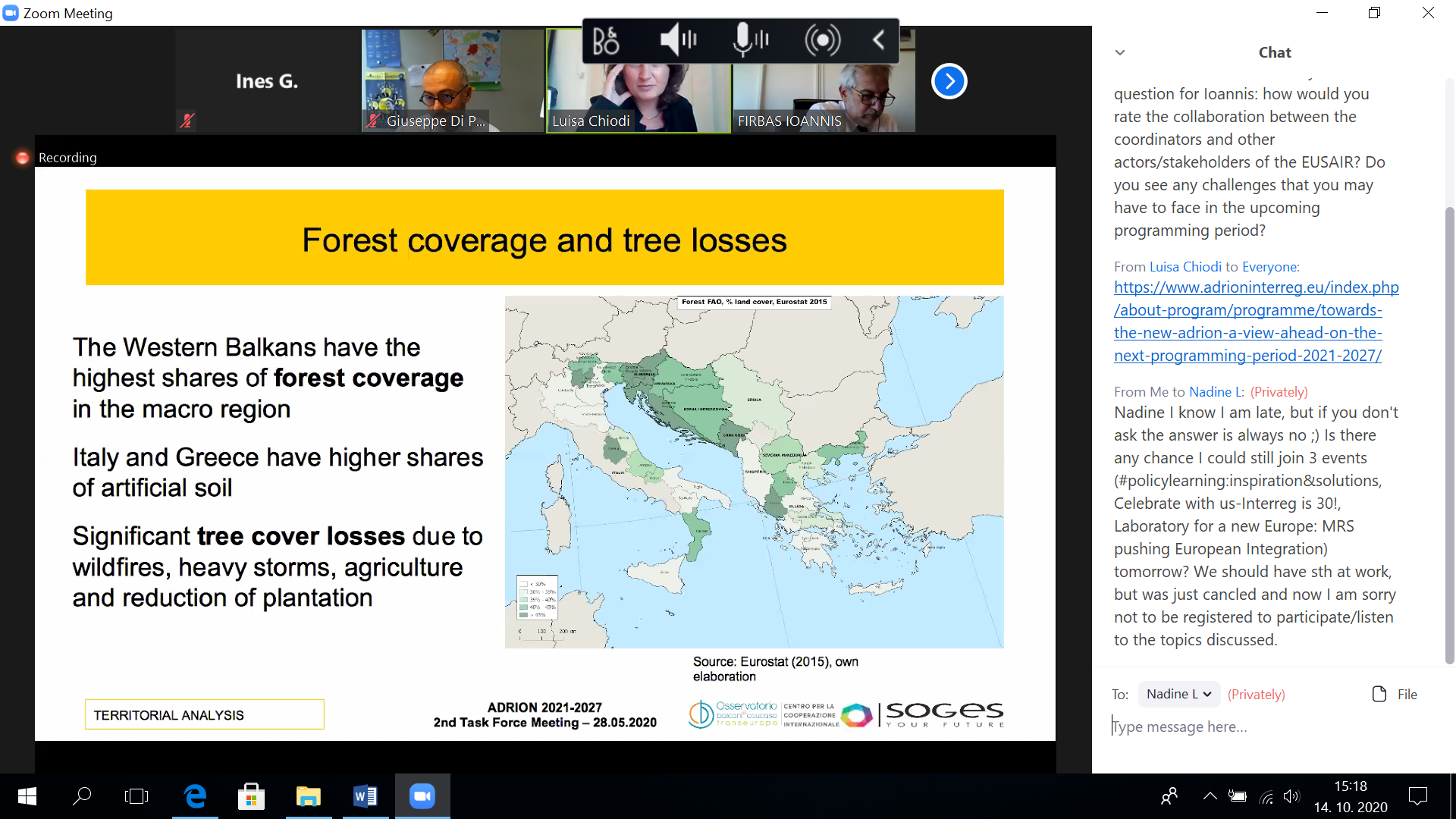Click the File attachment button in chat
1456x819 pixels.
coord(1394,694)
